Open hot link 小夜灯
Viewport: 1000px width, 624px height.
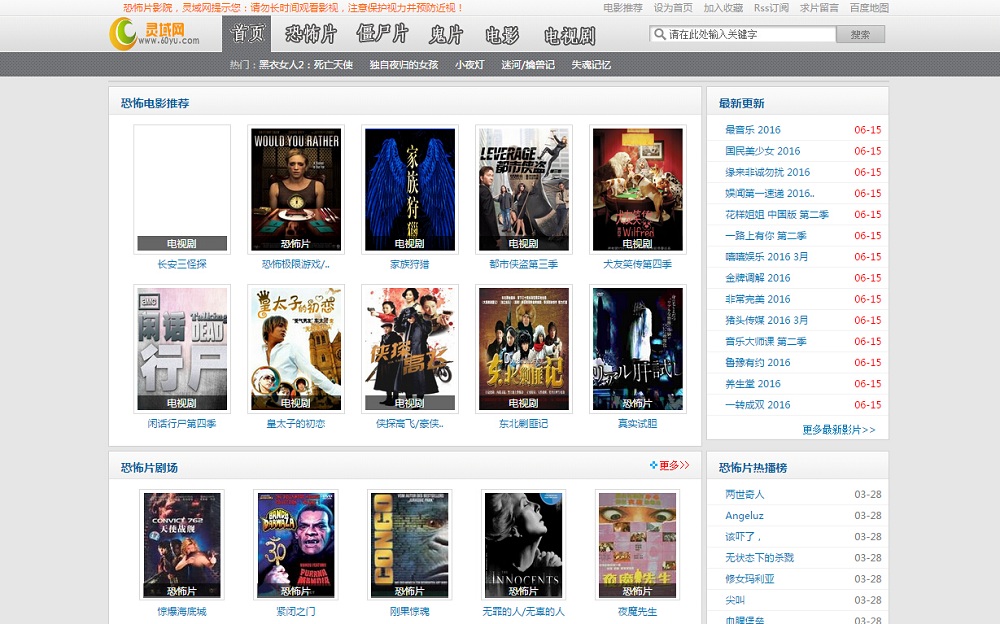(x=469, y=64)
